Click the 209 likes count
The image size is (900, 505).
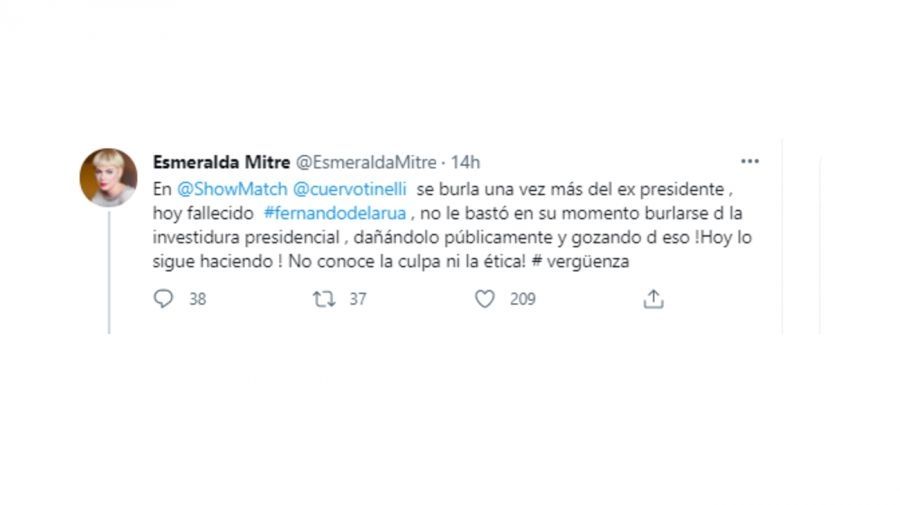522,298
